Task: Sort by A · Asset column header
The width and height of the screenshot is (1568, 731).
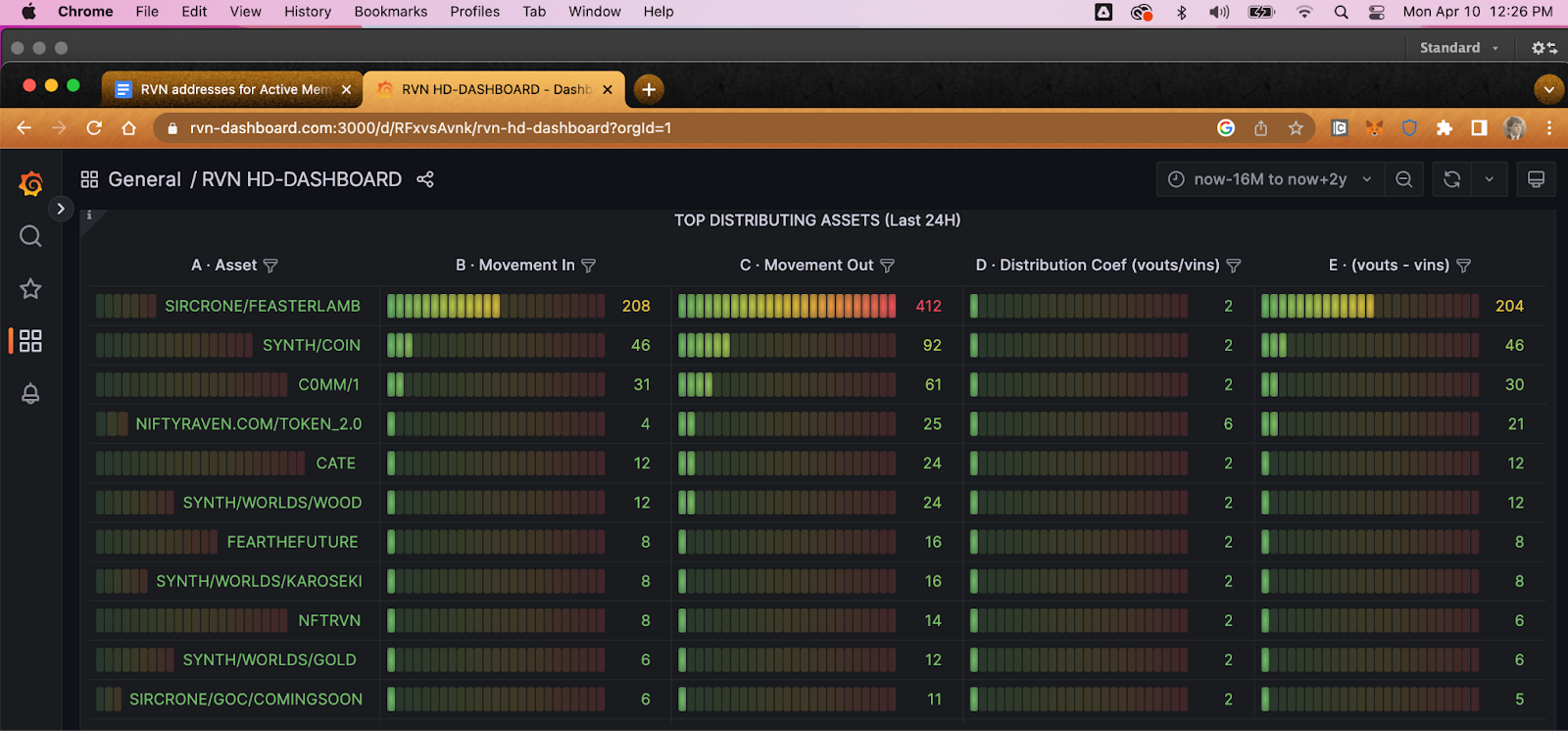Action: (x=223, y=266)
